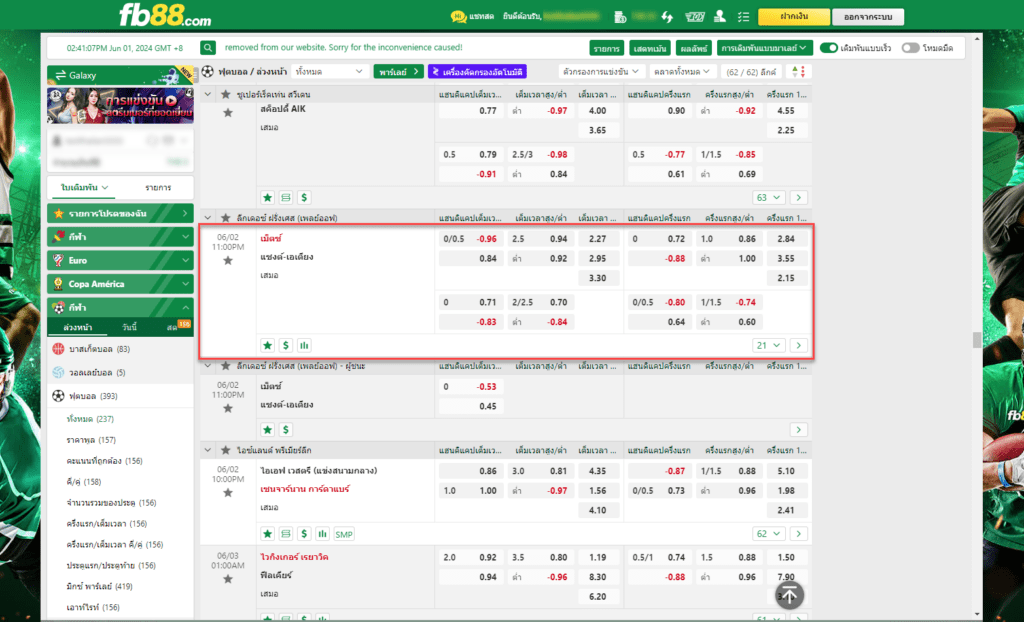Click the lineup icon under ไอเอฟ เวสตรี match
The height and width of the screenshot is (622, 1024).
285,534
